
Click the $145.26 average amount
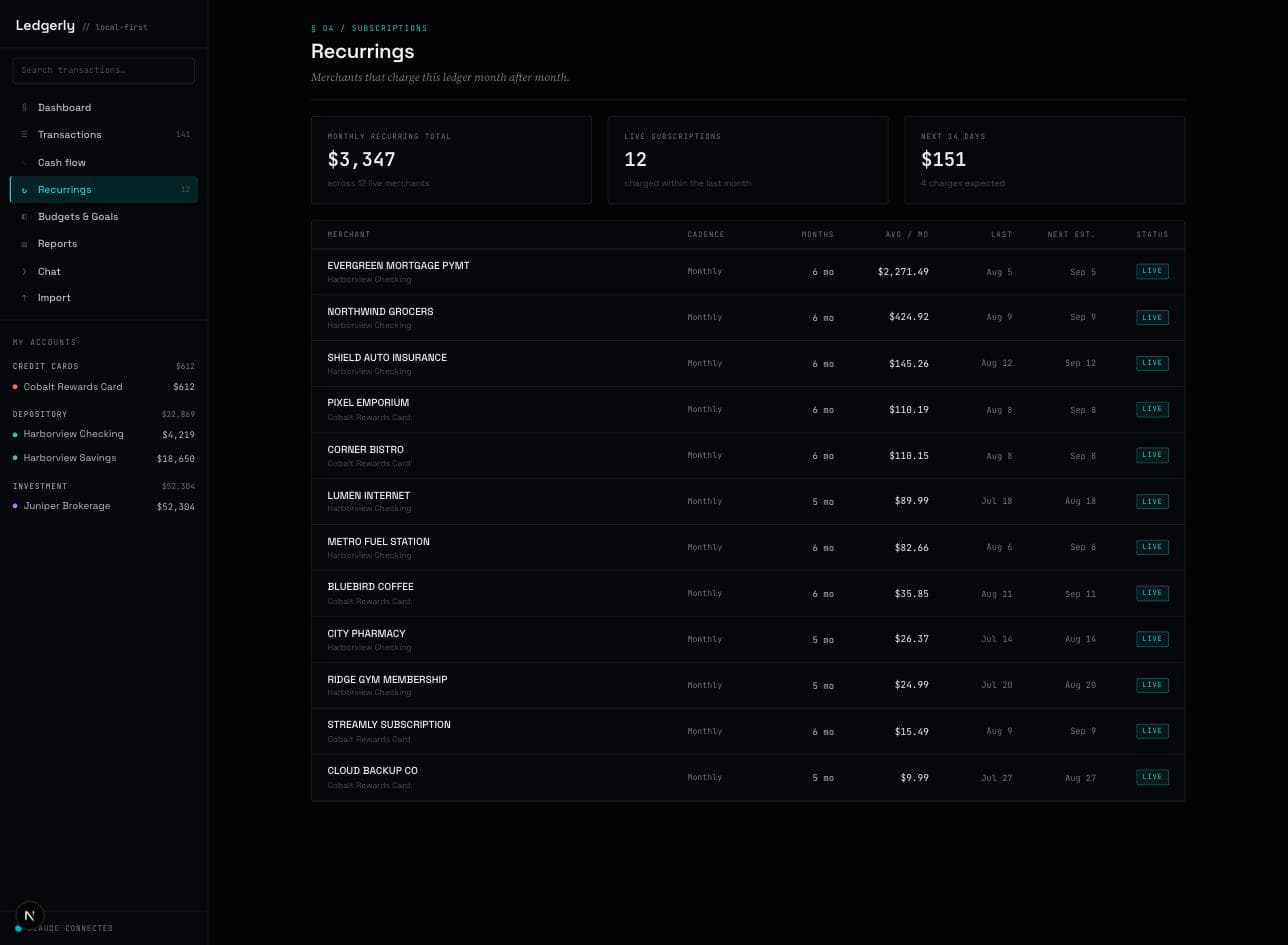[909, 363]
